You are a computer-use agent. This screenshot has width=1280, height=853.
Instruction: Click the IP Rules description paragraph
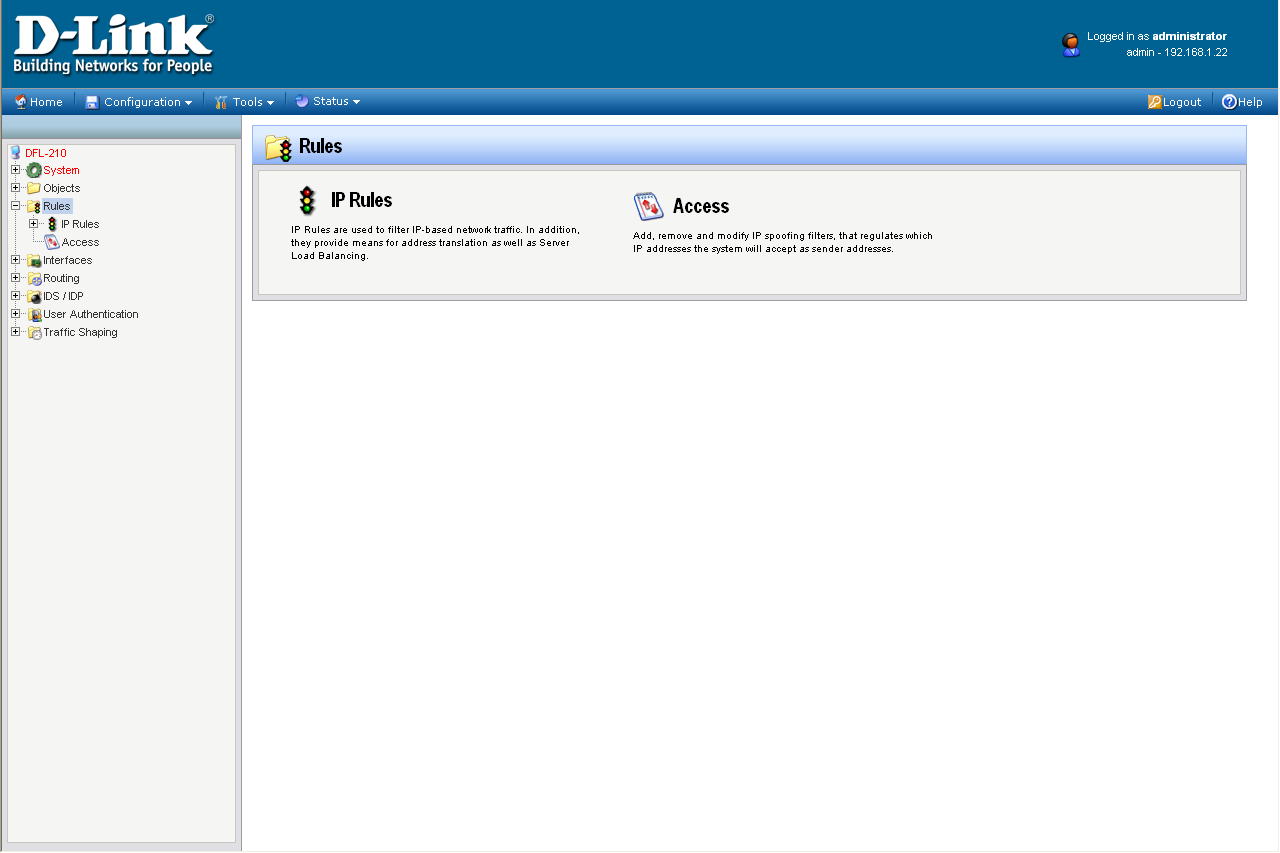[x=435, y=243]
